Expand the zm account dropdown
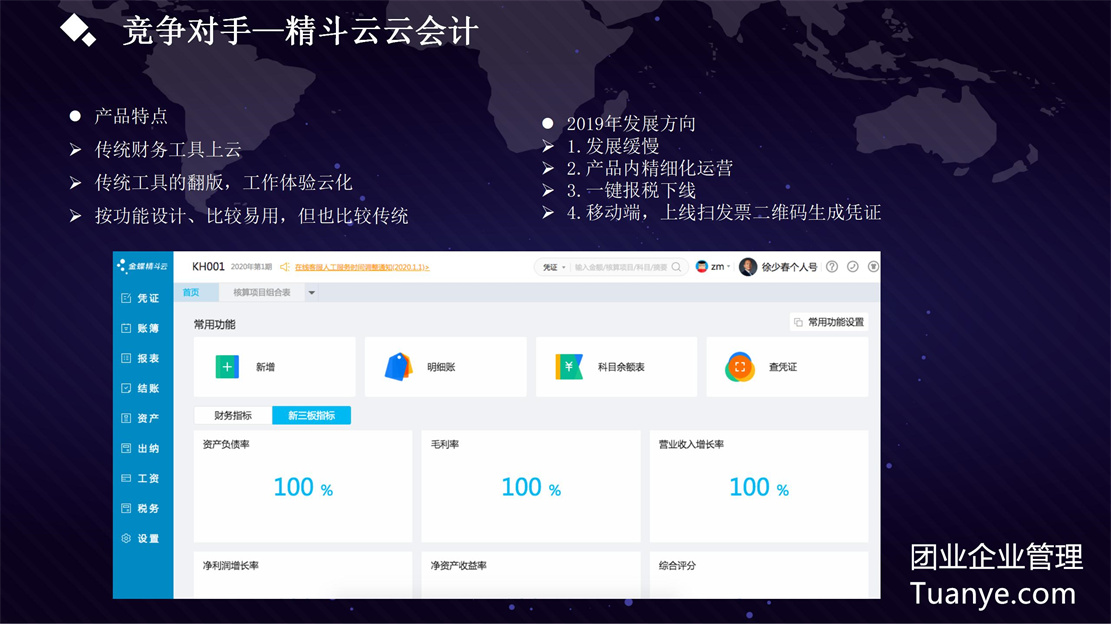The width and height of the screenshot is (1111, 624). point(728,267)
